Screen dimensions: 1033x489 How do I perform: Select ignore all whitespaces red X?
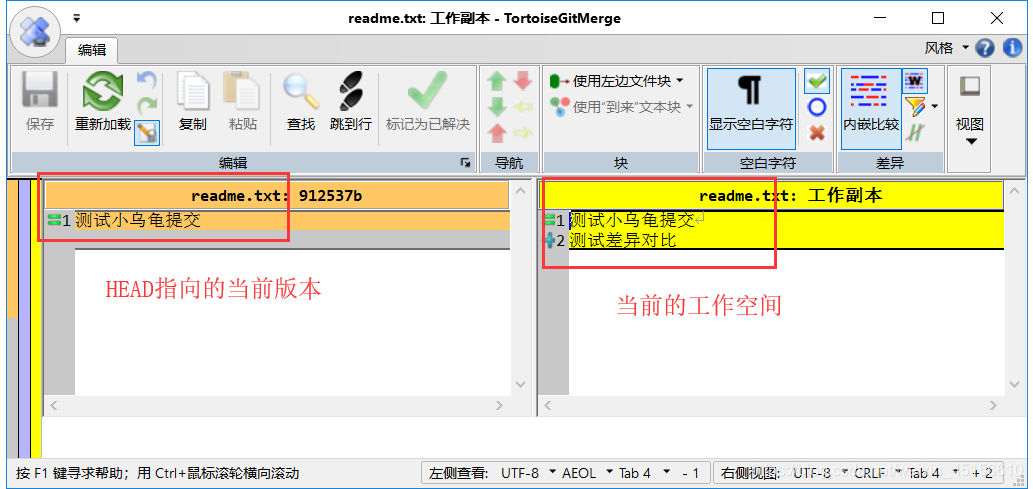(x=817, y=132)
